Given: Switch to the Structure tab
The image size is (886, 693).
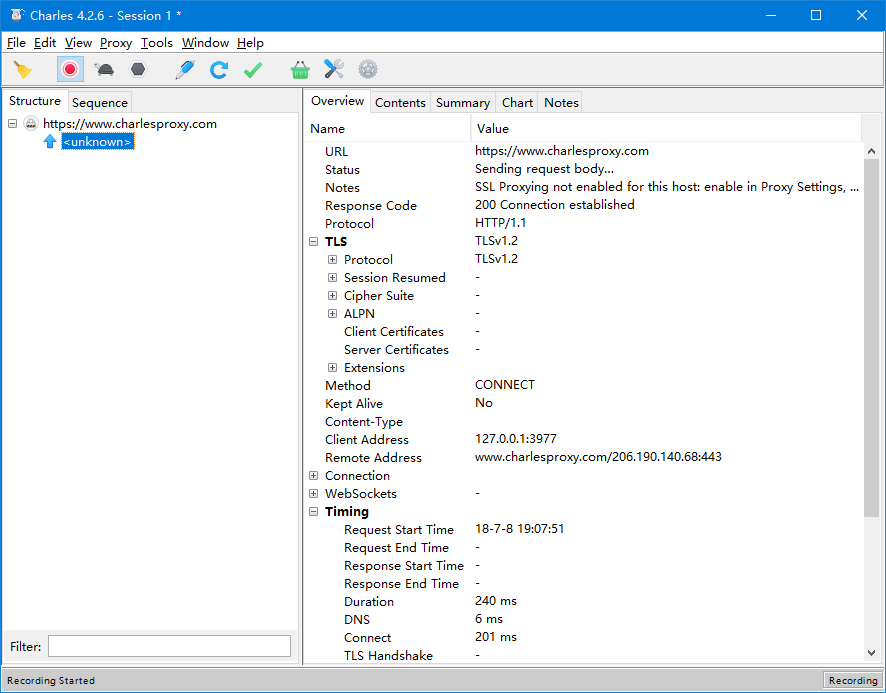Looking at the screenshot, I should tap(35, 101).
